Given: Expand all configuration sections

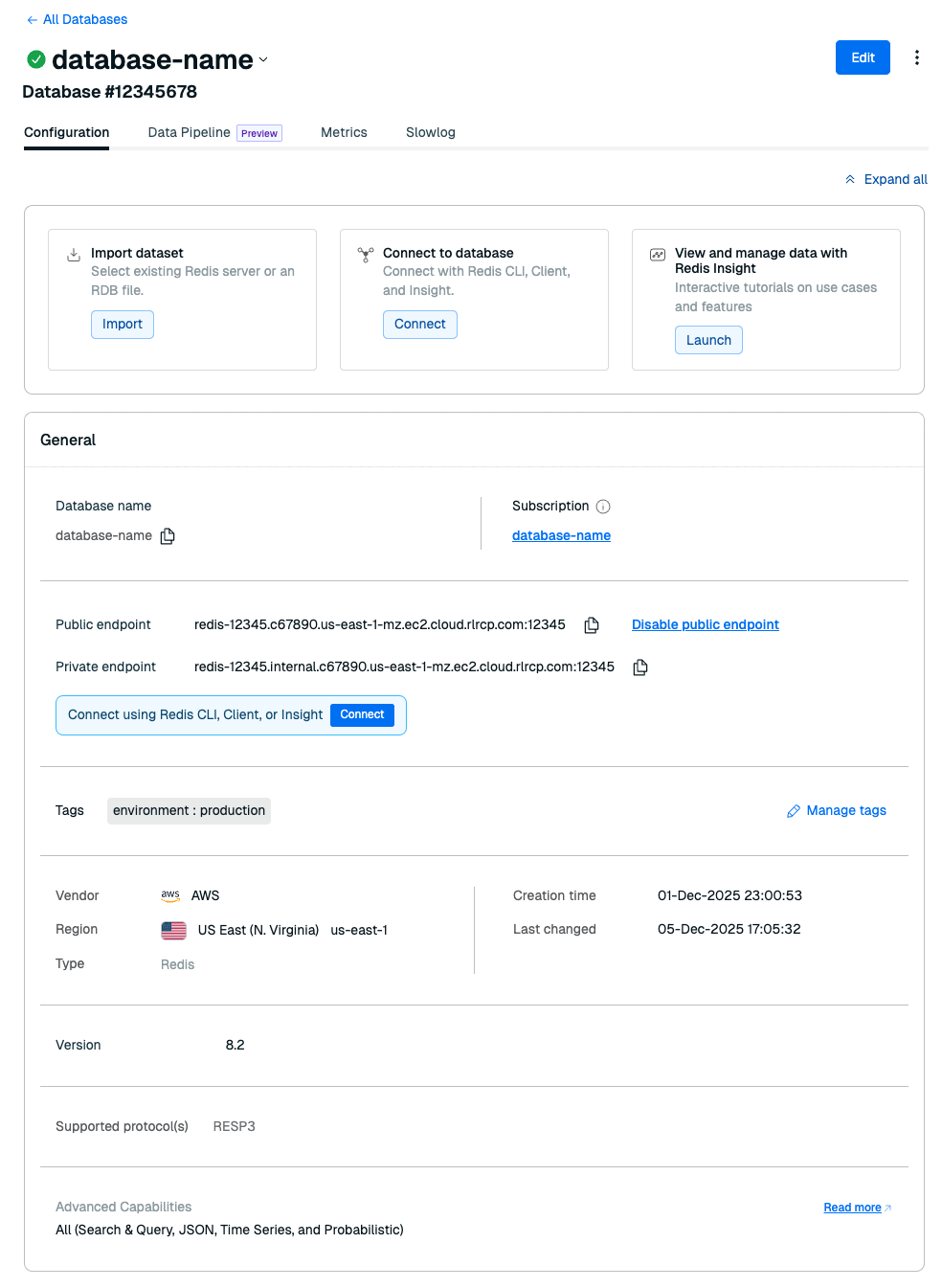Looking at the screenshot, I should click(x=886, y=179).
